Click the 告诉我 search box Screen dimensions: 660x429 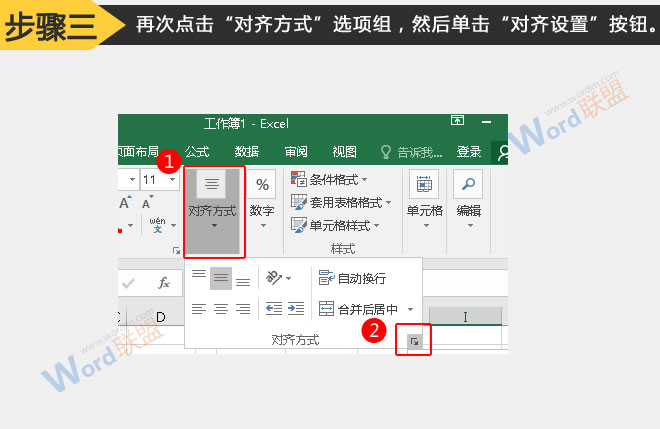point(412,152)
